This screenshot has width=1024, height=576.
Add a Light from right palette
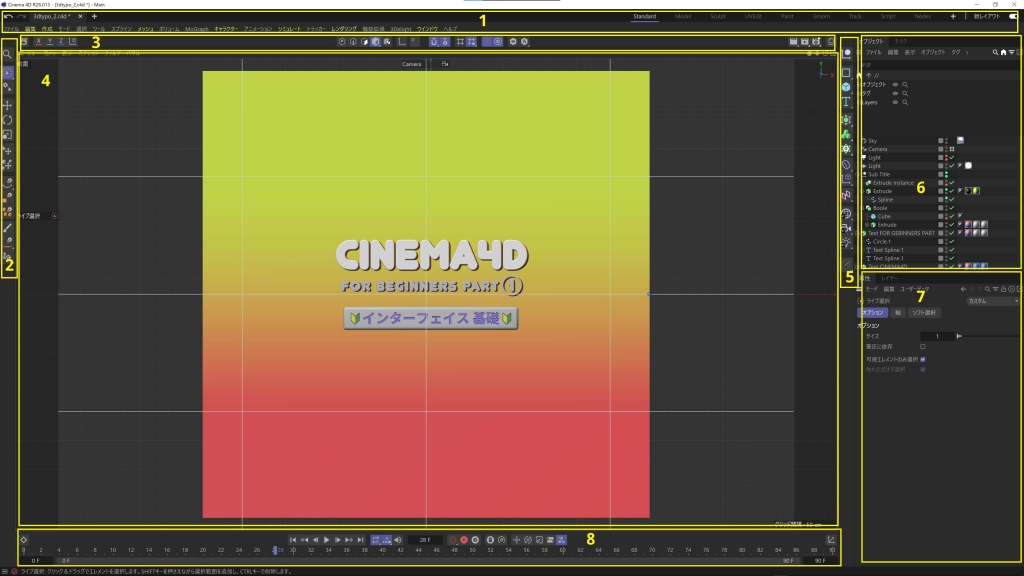[x=846, y=242]
